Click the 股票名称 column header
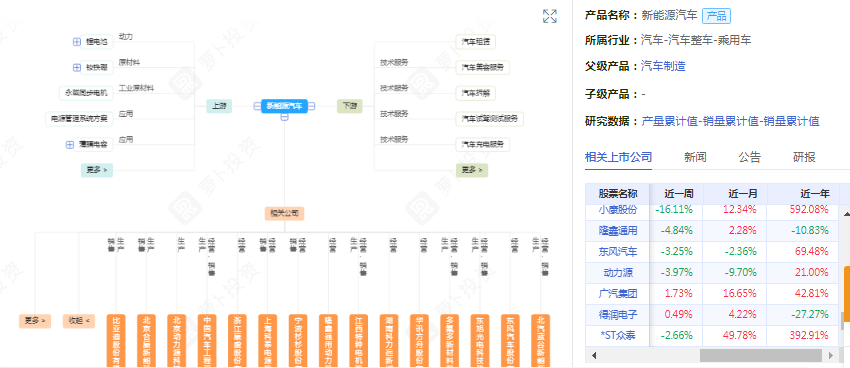Viewport: 850px width, 368px height. pos(618,193)
